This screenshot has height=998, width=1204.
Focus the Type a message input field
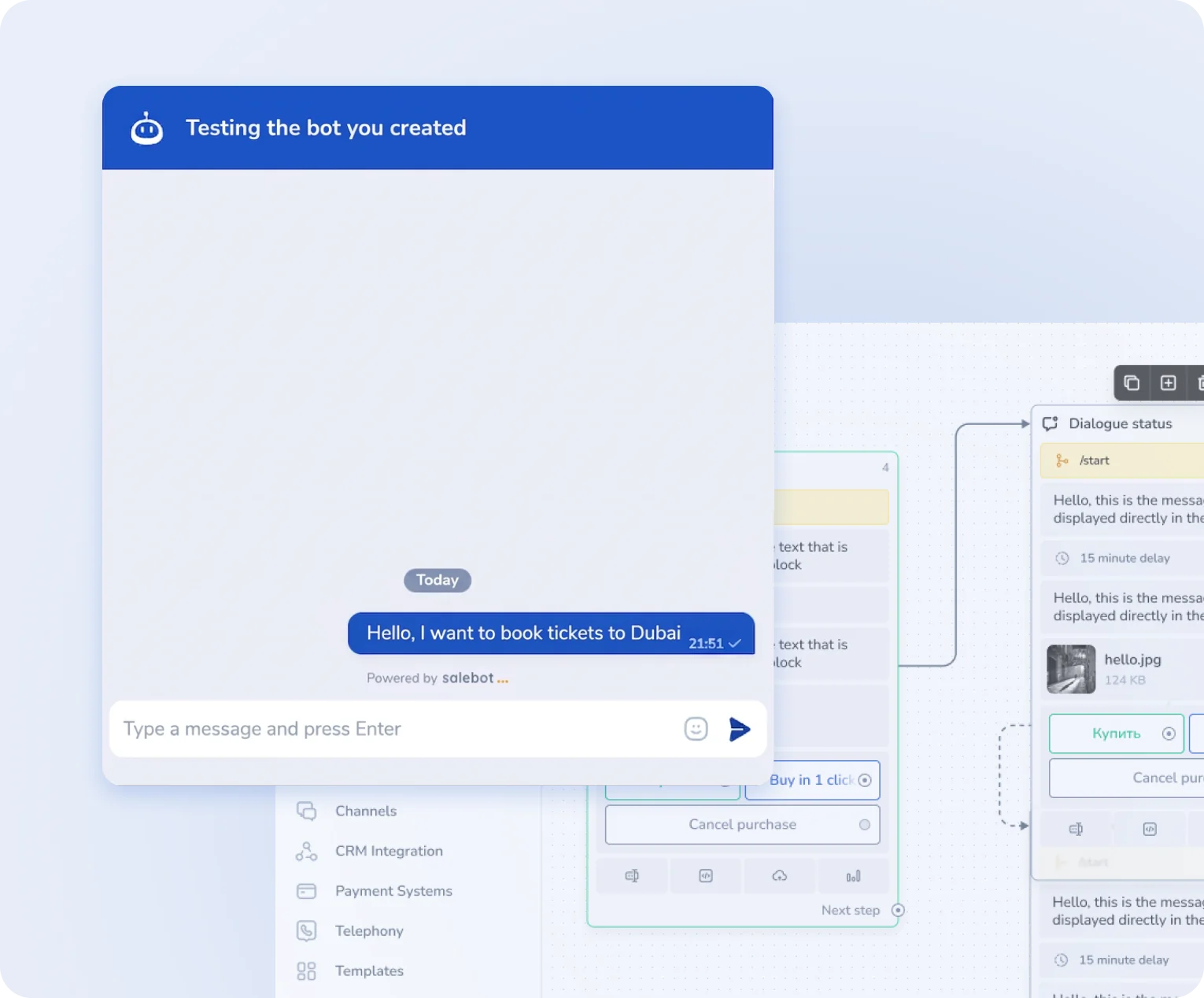pos(393,729)
